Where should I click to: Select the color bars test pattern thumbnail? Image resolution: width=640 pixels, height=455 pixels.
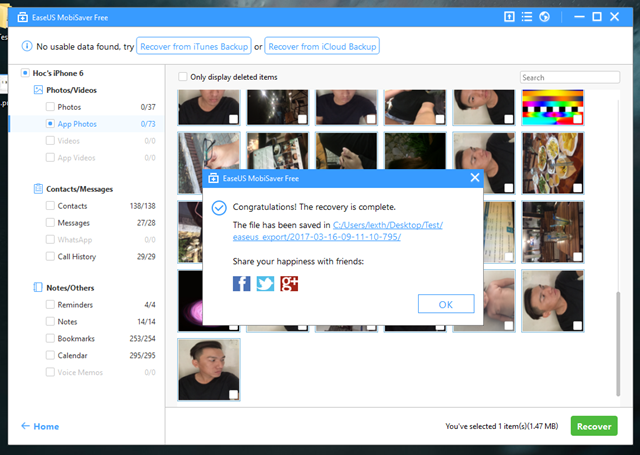pyautogui.click(x=553, y=107)
